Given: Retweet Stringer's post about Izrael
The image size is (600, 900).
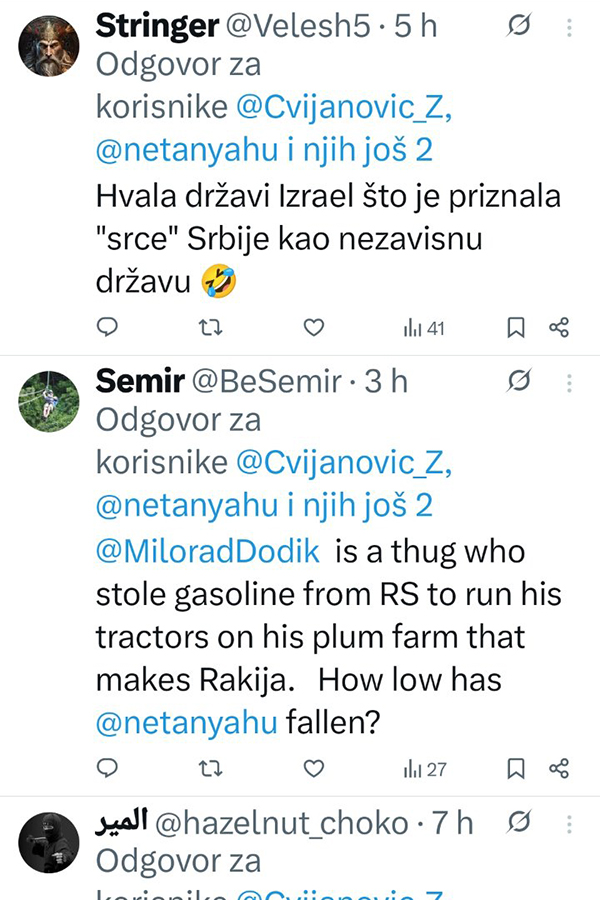Looking at the screenshot, I should [x=211, y=327].
